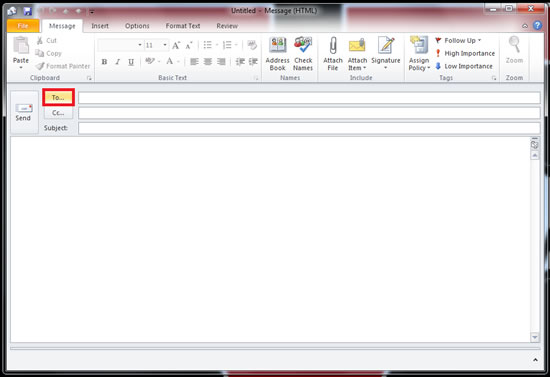This screenshot has height=377, width=550.
Task: Click the Outlook icon in title bar
Action: point(12,11)
